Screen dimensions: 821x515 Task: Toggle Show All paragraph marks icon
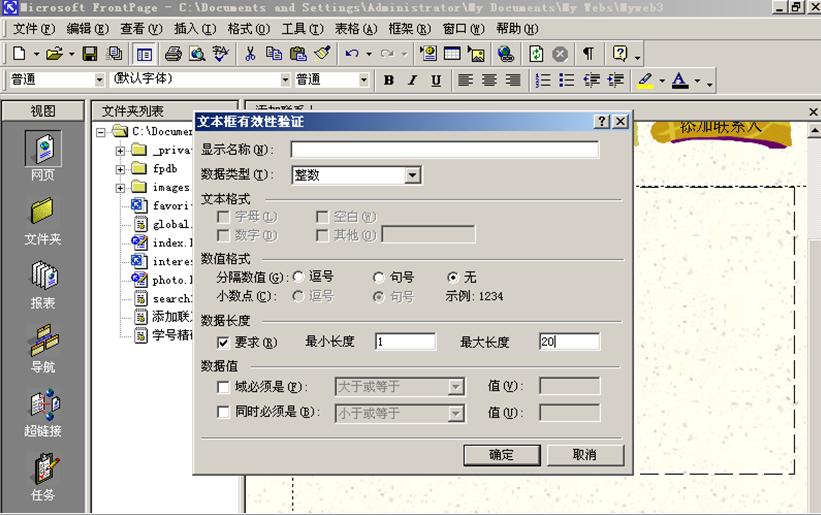[x=589, y=53]
